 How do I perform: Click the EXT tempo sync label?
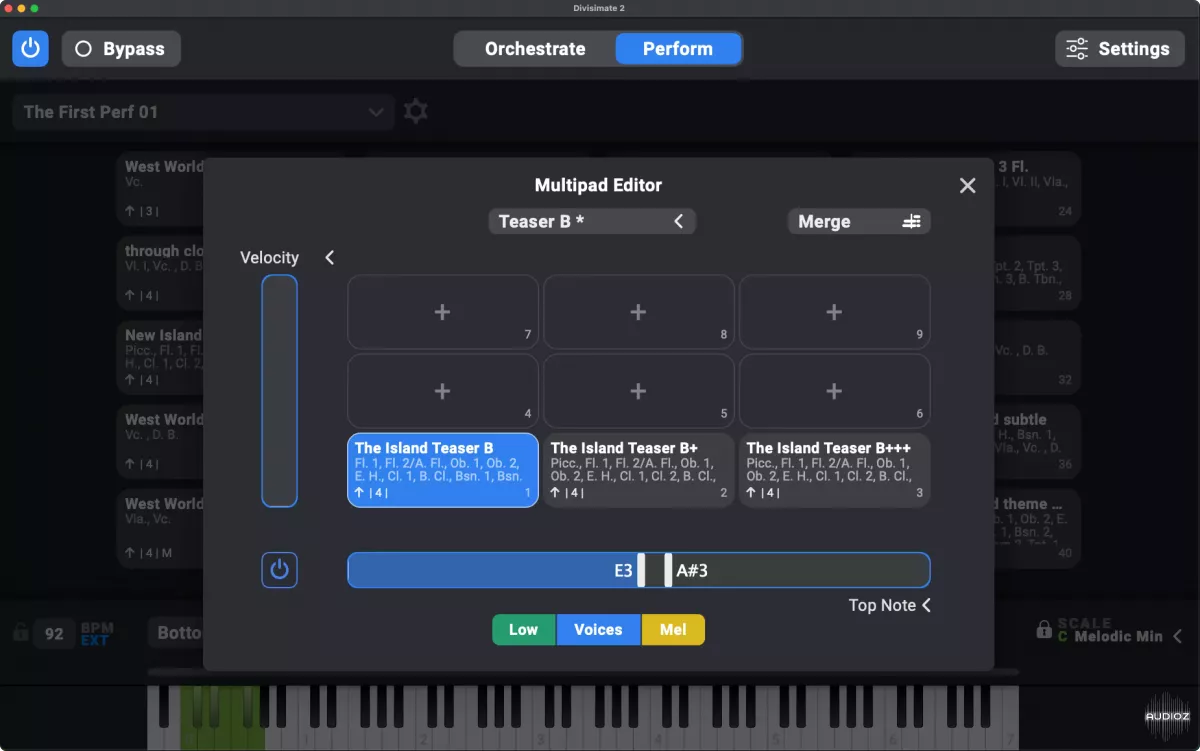pyautogui.click(x=95, y=641)
